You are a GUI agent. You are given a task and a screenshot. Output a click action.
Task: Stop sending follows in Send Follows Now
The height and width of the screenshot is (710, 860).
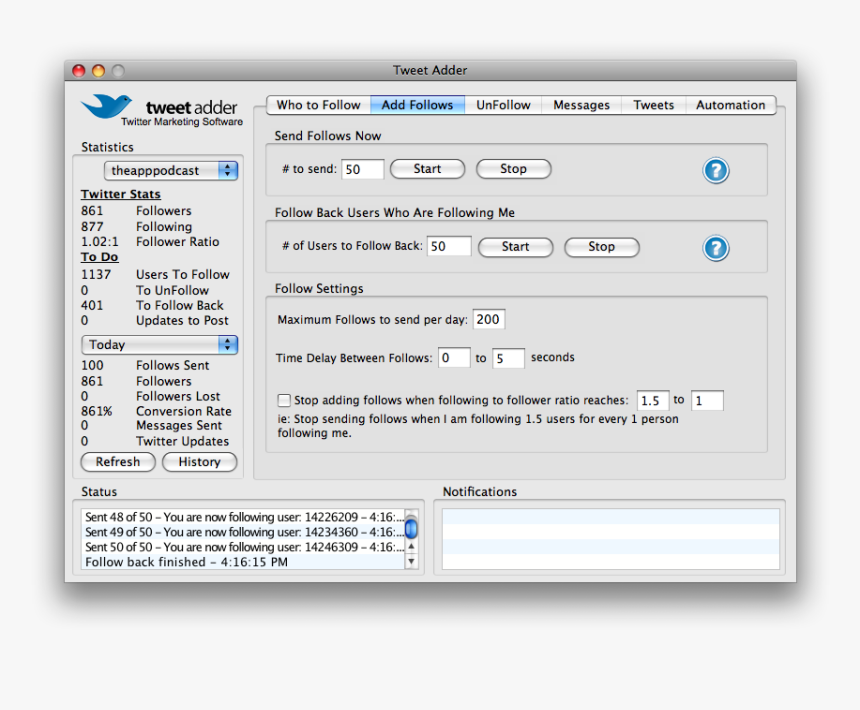(513, 169)
